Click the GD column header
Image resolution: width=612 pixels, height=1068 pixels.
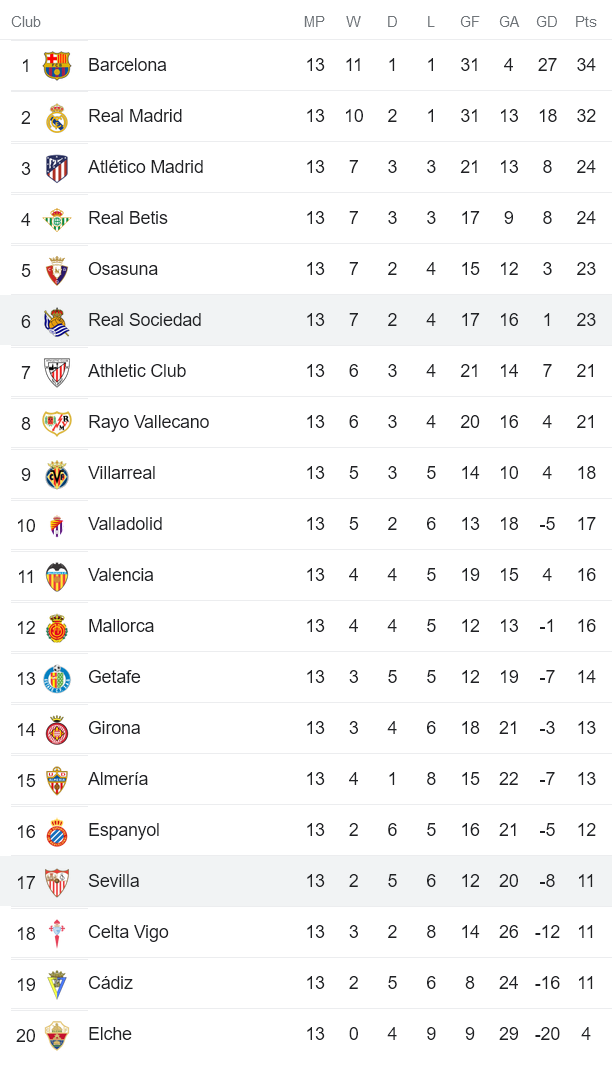547,20
